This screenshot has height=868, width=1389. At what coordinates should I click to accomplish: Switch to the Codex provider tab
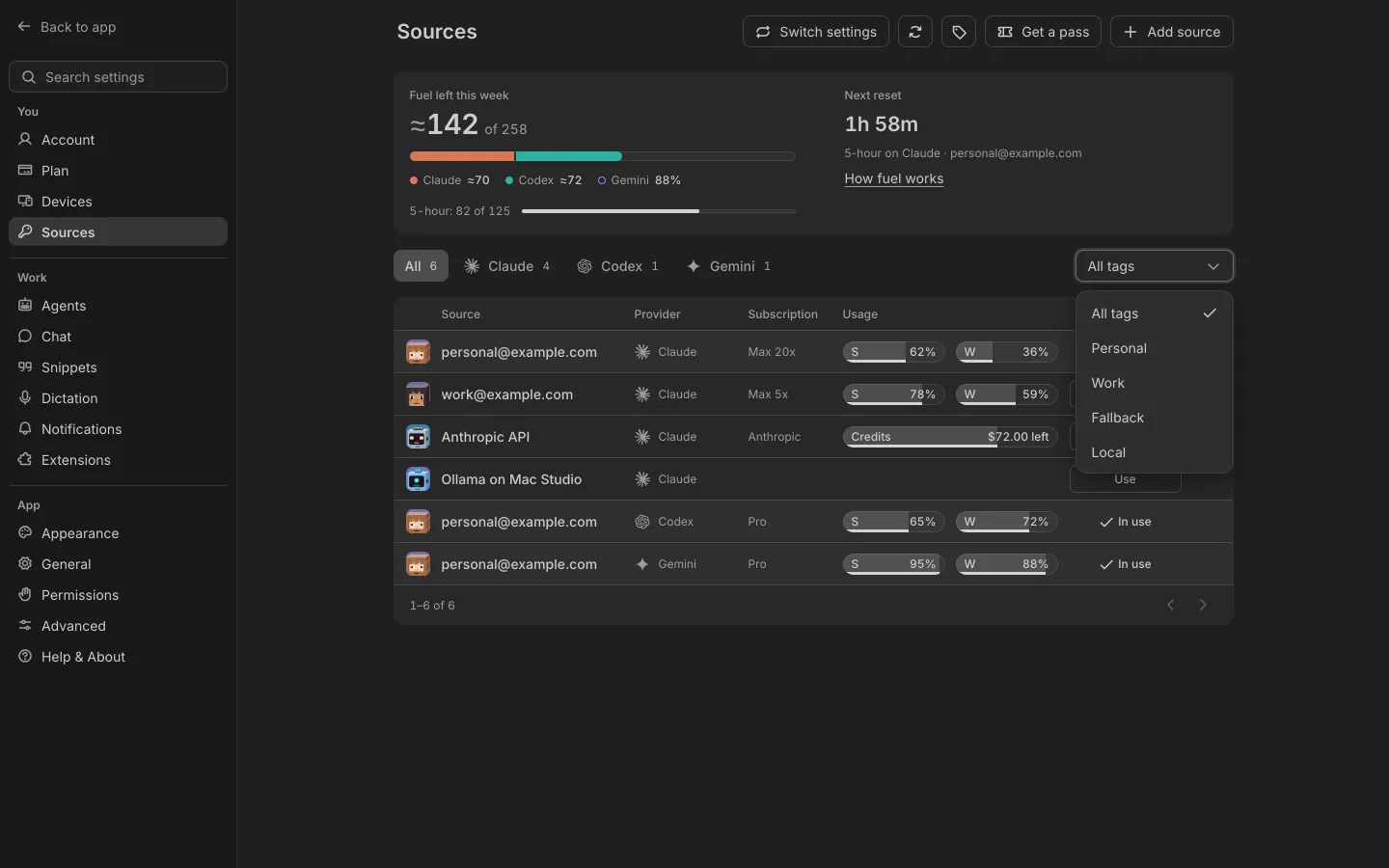617,266
